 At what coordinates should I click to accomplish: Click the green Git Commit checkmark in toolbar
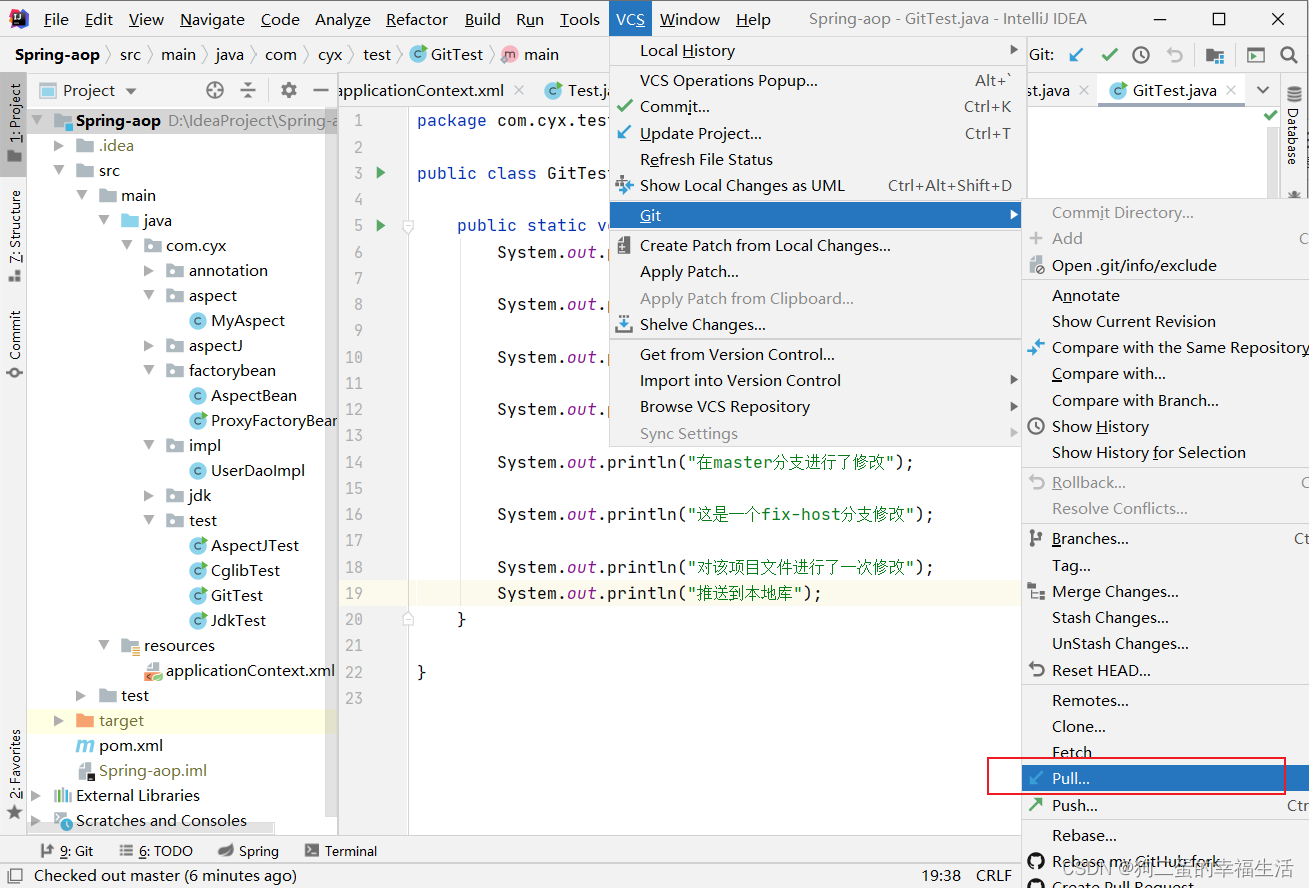(x=1109, y=55)
